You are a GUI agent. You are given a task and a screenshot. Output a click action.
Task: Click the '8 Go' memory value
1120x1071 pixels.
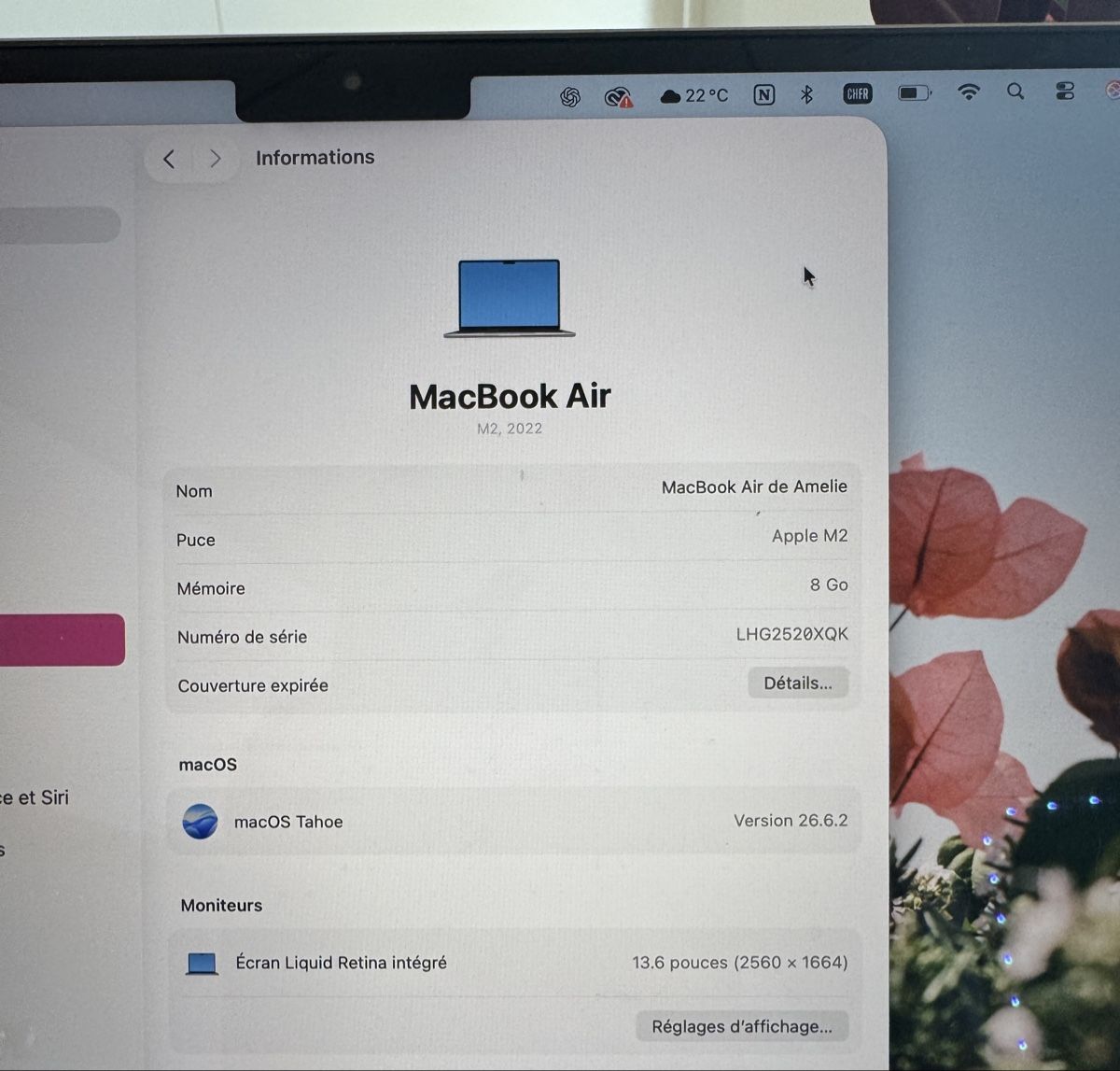tap(829, 585)
